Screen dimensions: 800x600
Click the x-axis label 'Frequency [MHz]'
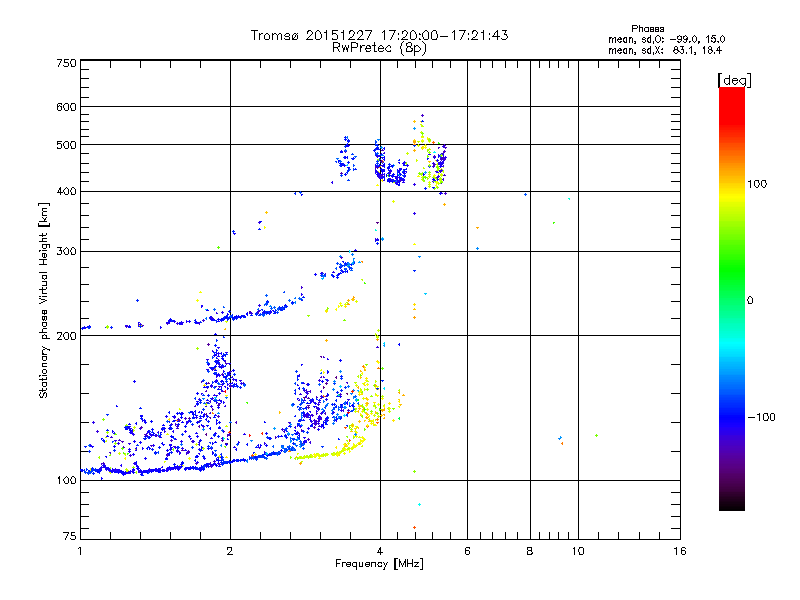tap(379, 564)
